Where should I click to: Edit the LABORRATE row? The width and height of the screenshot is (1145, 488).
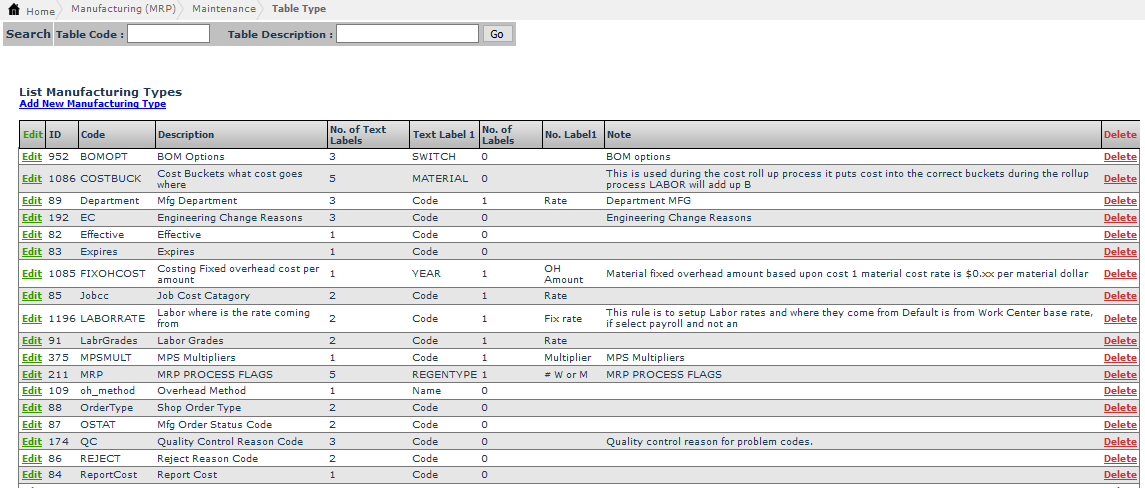32,319
